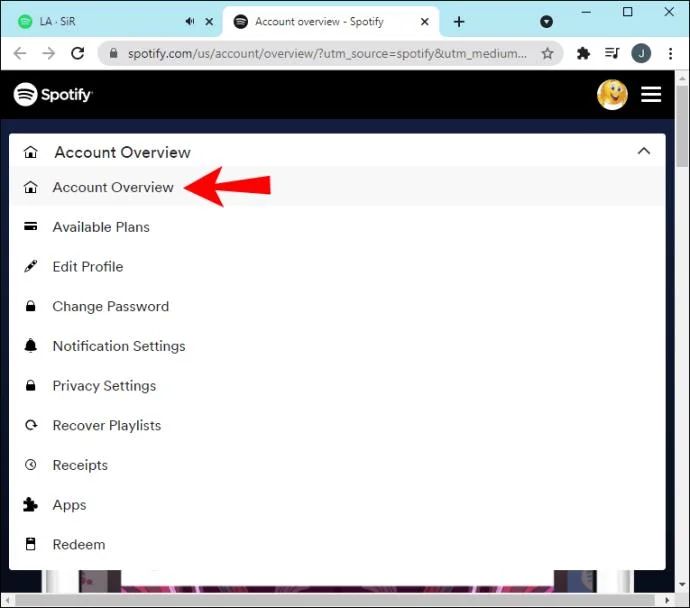Reload the current page

78,53
